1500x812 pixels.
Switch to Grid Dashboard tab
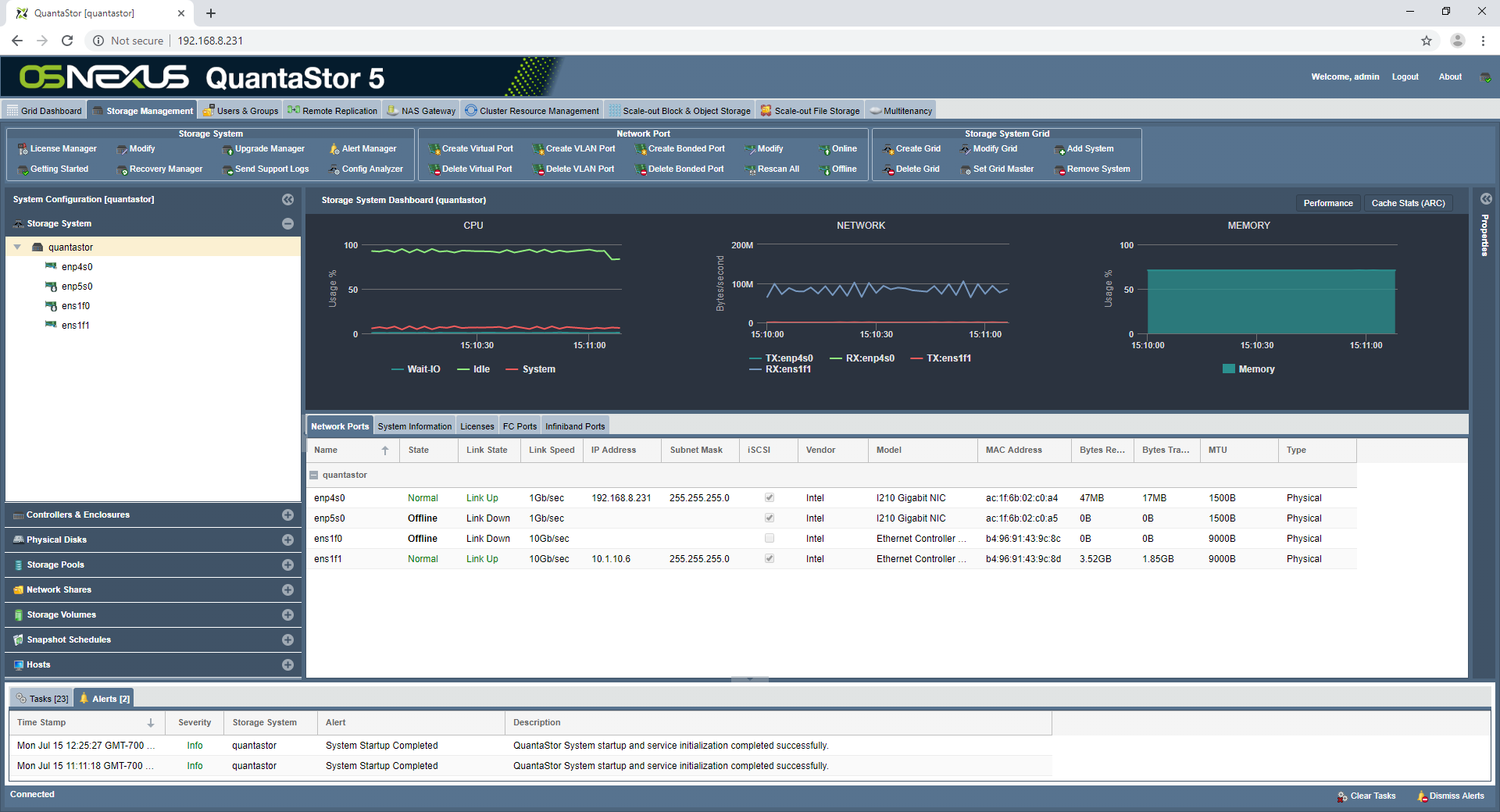(x=44, y=110)
